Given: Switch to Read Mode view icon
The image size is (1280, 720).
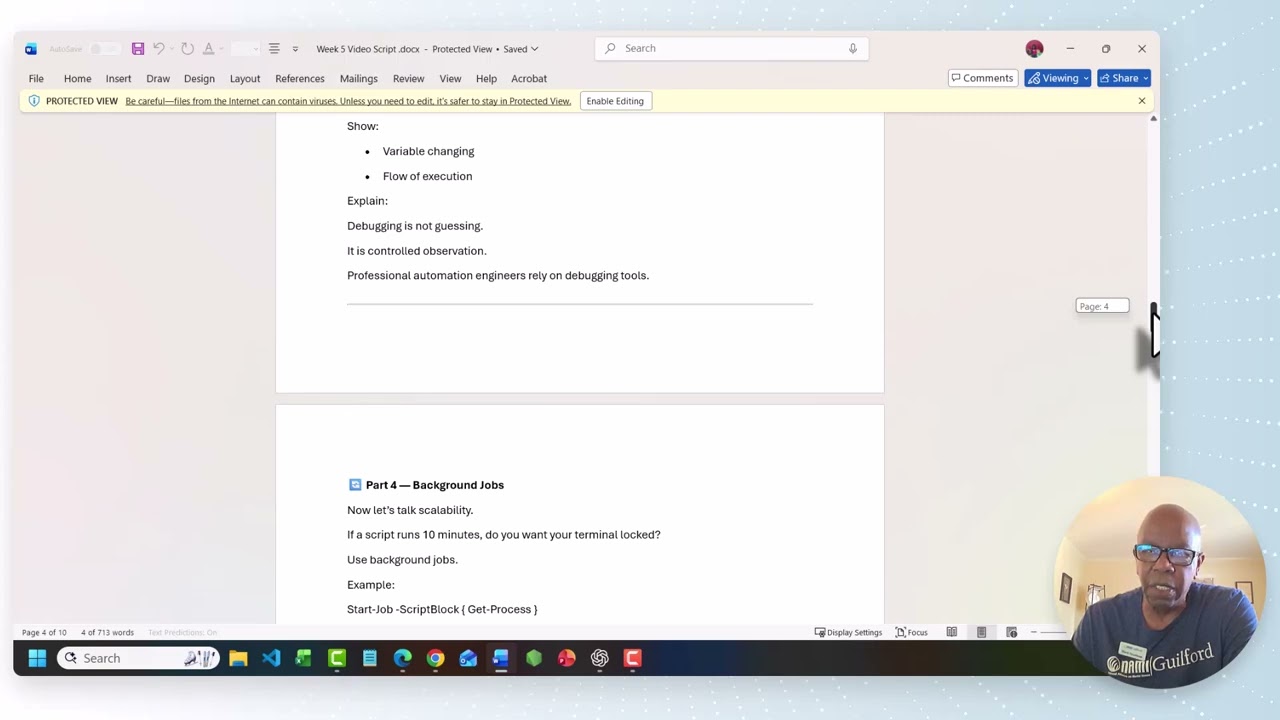Looking at the screenshot, I should 952,632.
